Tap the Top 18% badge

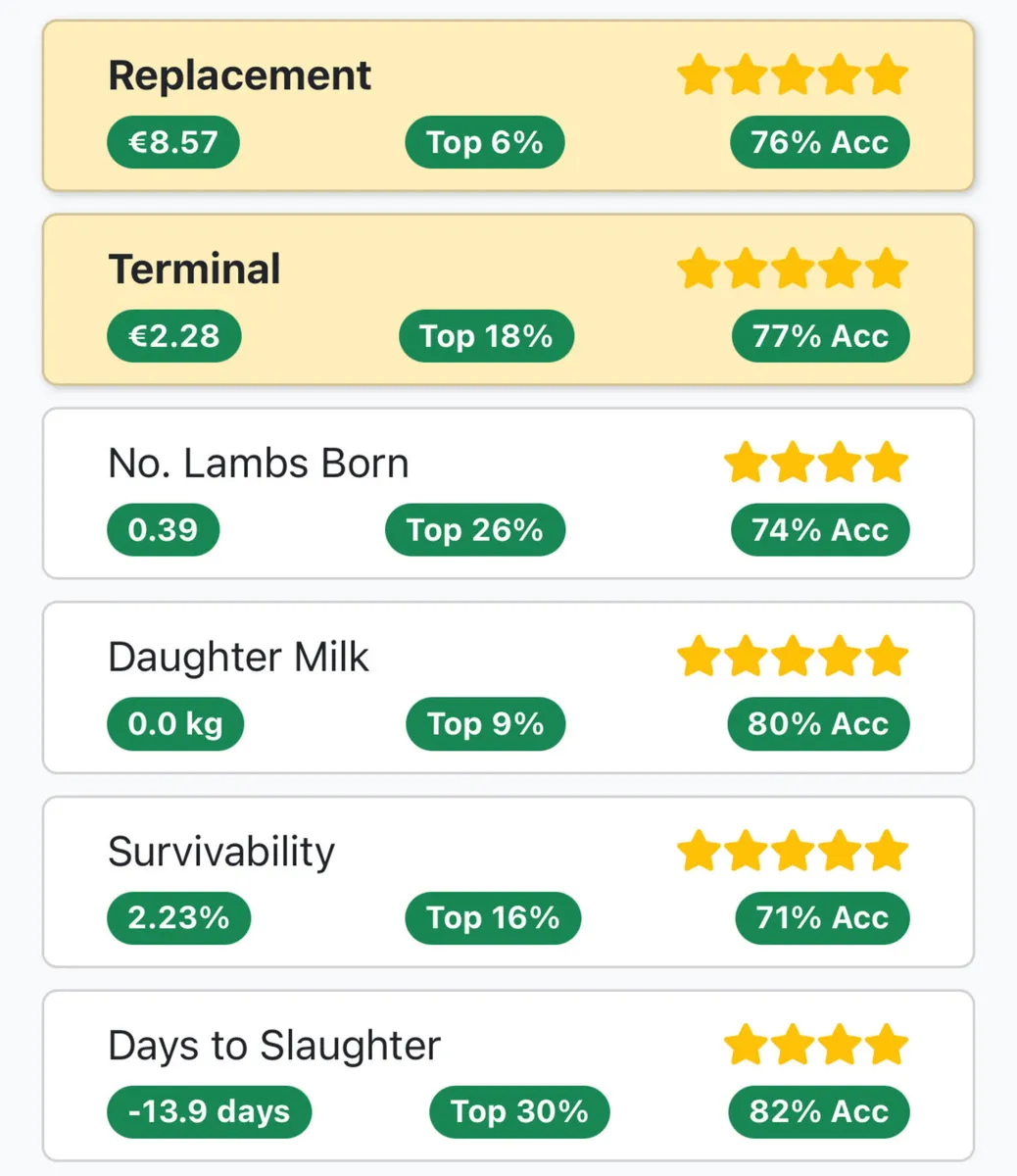pos(486,336)
